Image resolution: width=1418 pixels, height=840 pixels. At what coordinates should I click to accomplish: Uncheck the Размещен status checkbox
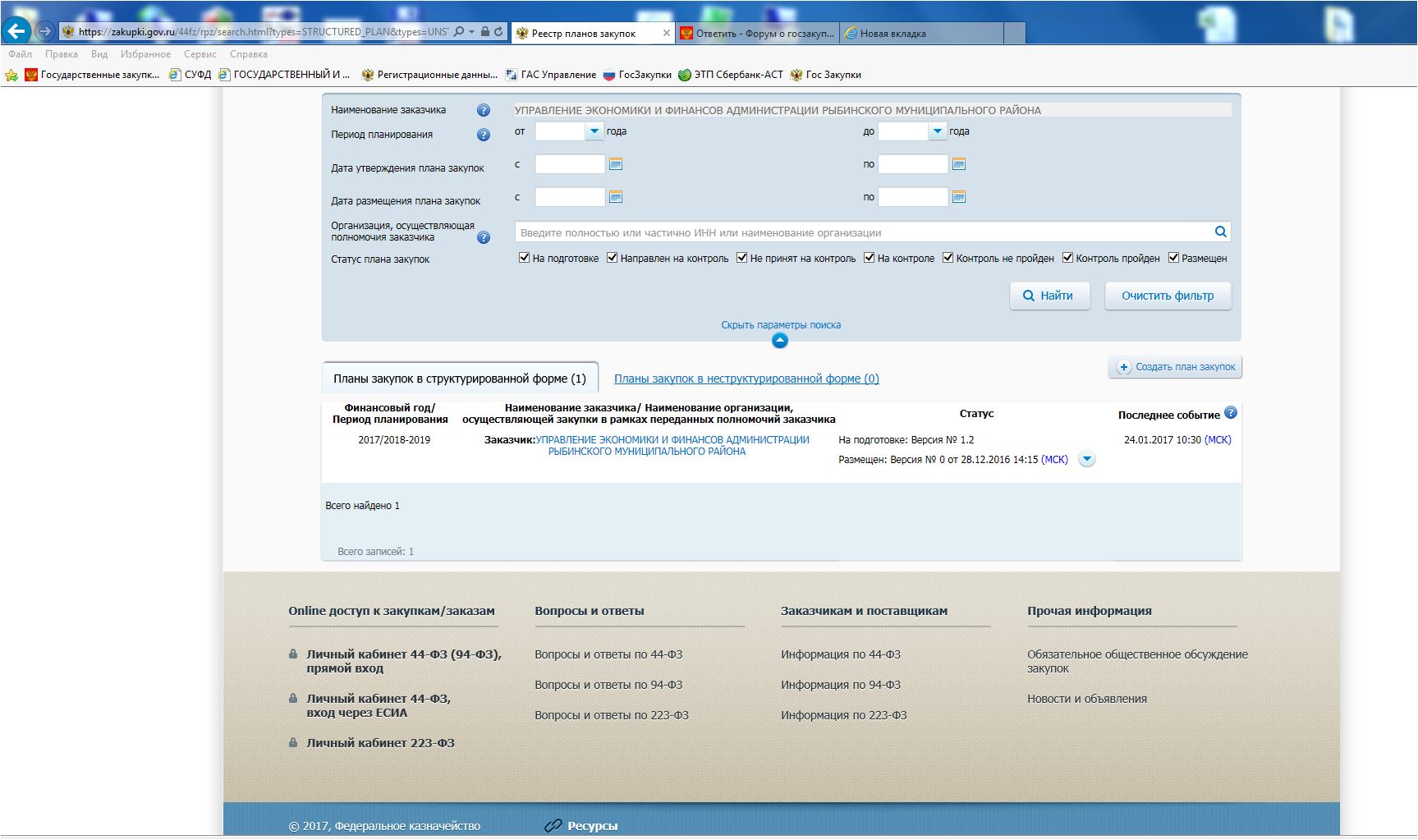(1173, 258)
